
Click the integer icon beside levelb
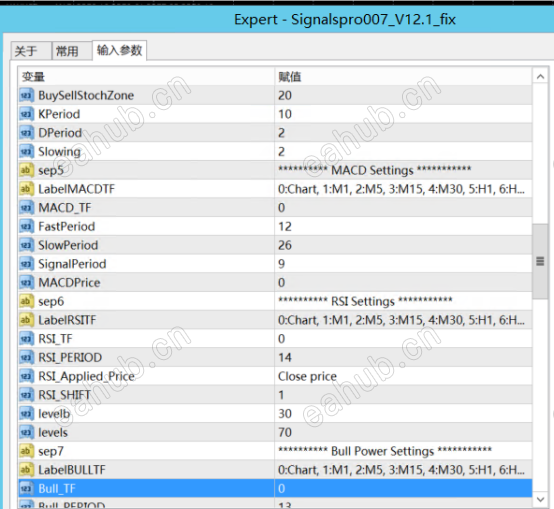26,414
